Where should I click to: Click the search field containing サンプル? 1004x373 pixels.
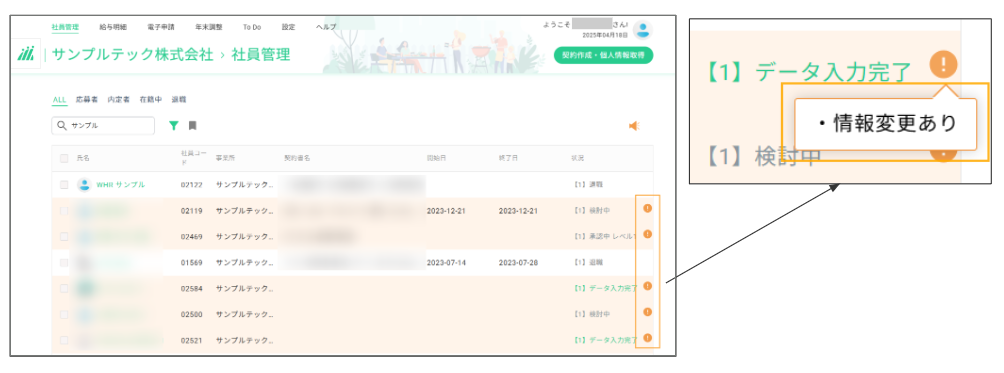(103, 126)
